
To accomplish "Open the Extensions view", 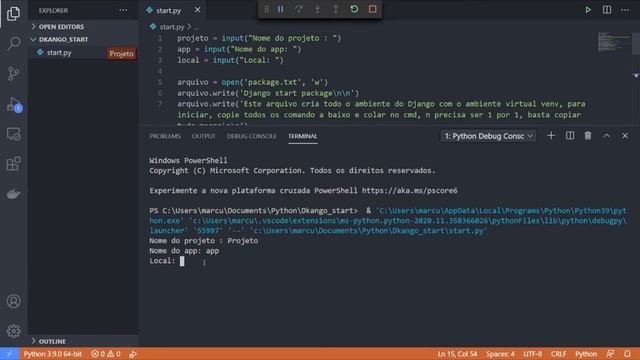I will 13,164.
